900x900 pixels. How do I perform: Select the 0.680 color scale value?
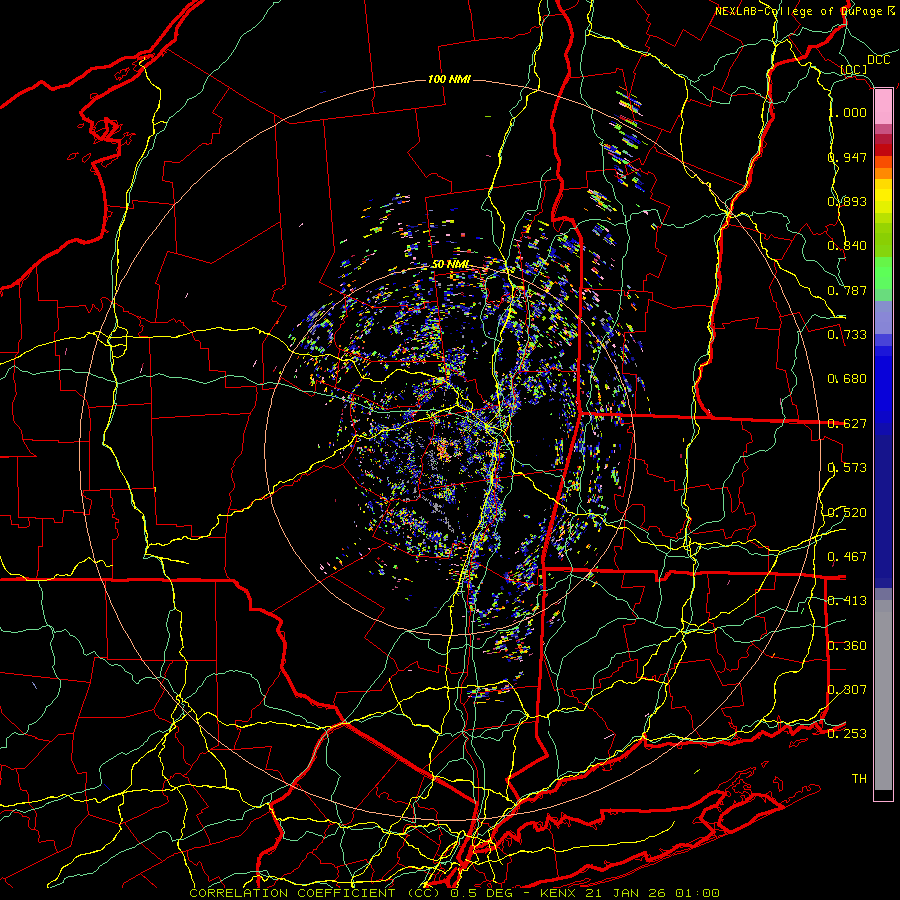coord(848,379)
